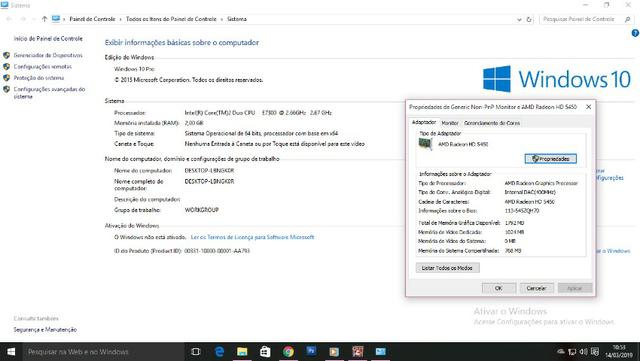Click the Windows 10 logo
Screen dimensions: 640x361
tap(557, 79)
